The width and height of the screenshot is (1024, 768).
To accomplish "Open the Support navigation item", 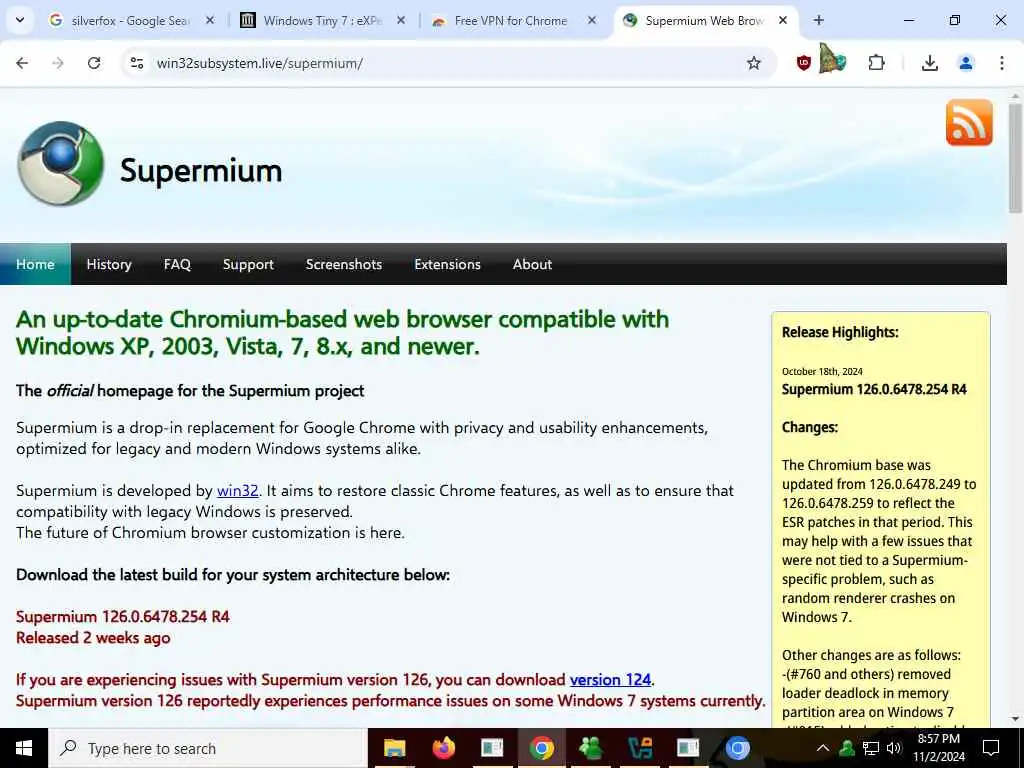I will (x=248, y=264).
